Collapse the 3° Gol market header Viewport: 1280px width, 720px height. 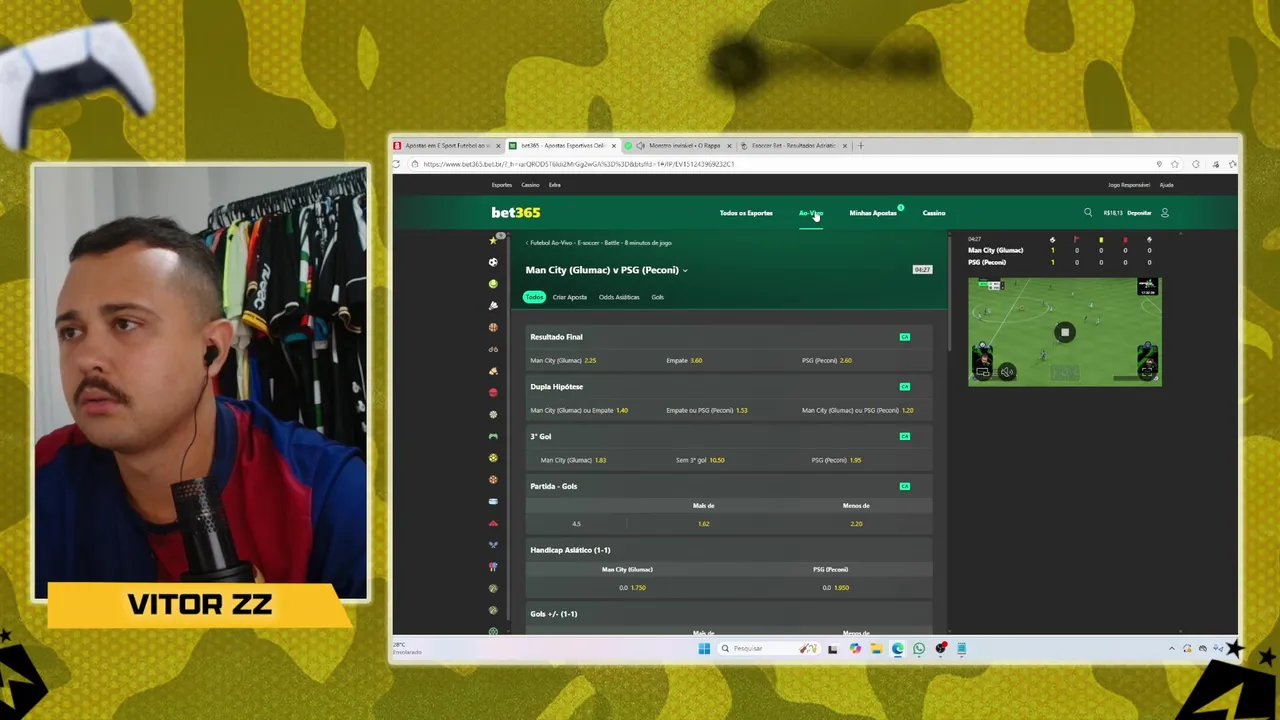pos(729,436)
